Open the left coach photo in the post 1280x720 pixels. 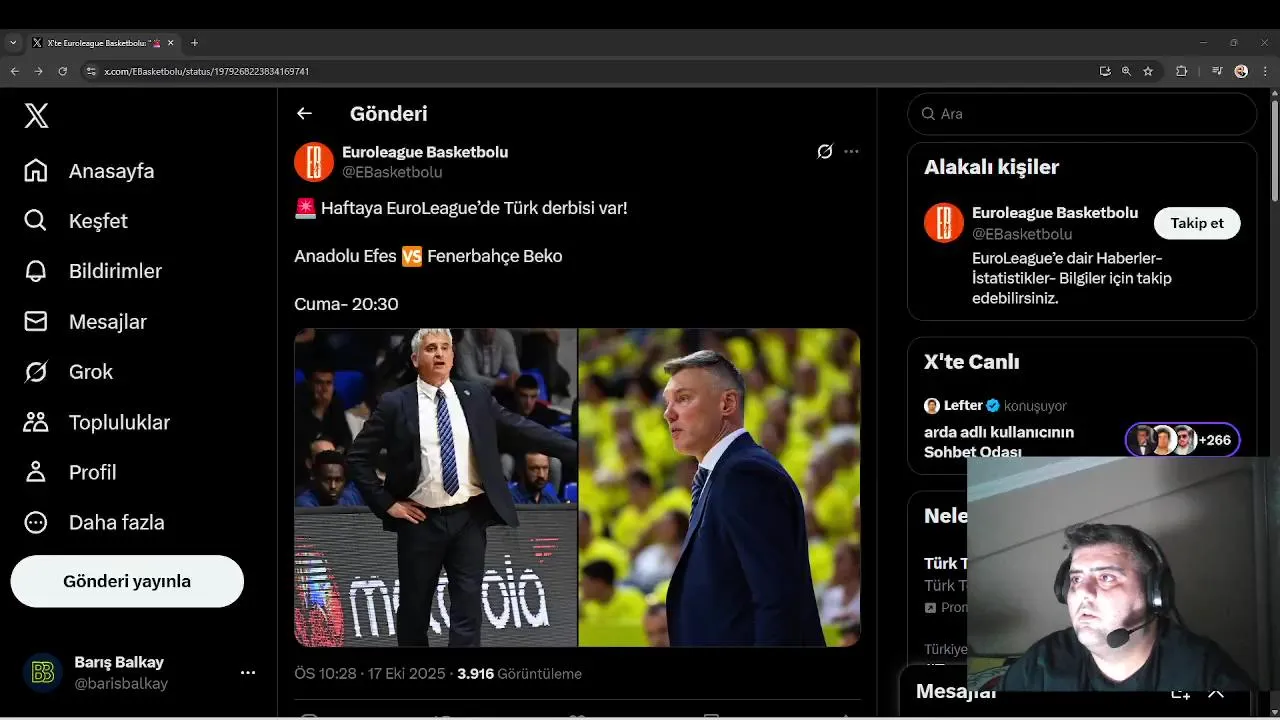click(x=436, y=488)
